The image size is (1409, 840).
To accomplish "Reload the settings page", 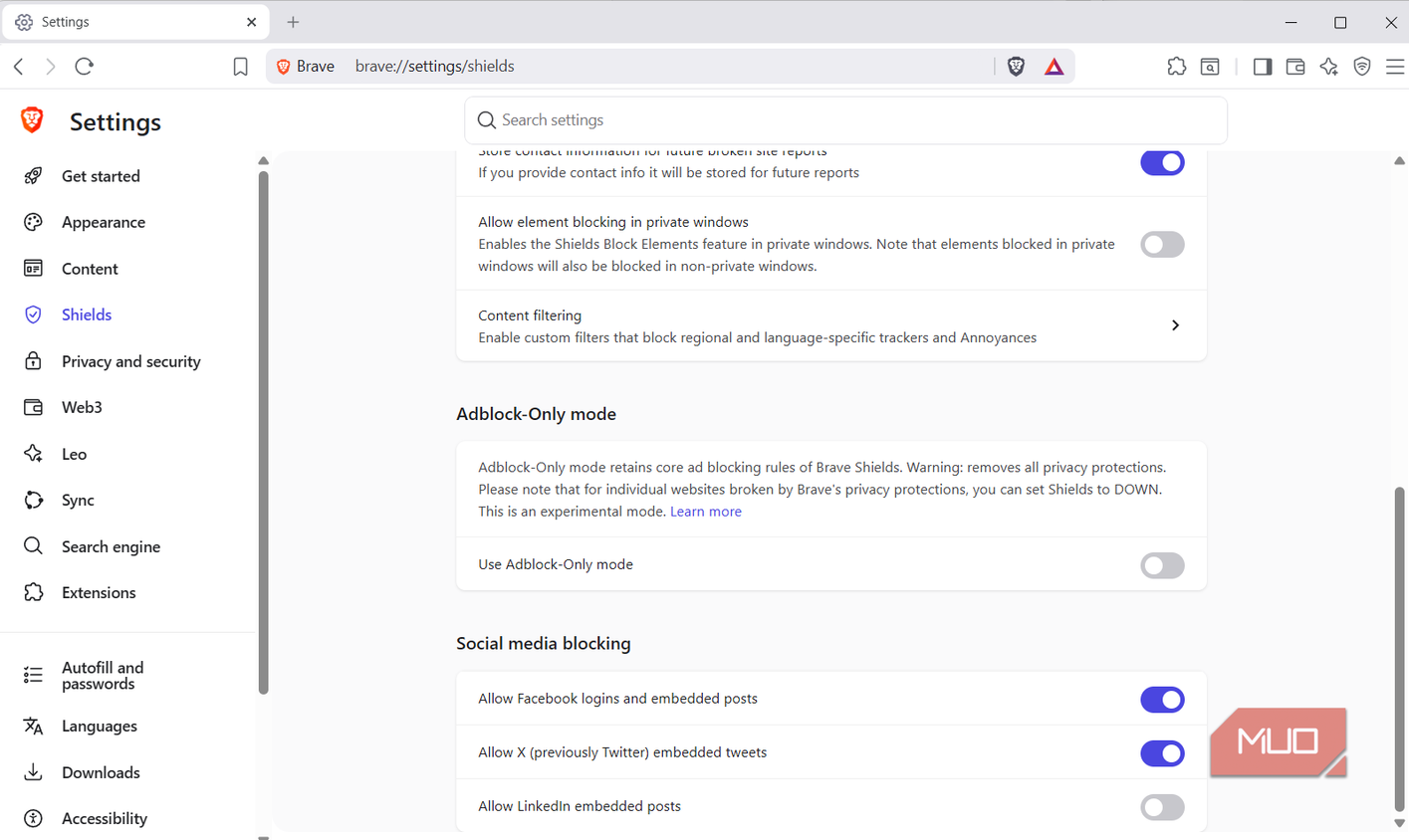I will coord(84,67).
